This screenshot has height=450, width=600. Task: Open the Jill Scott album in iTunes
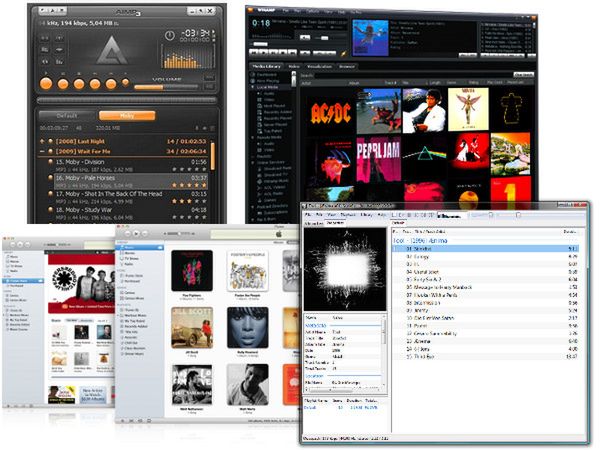click(192, 328)
